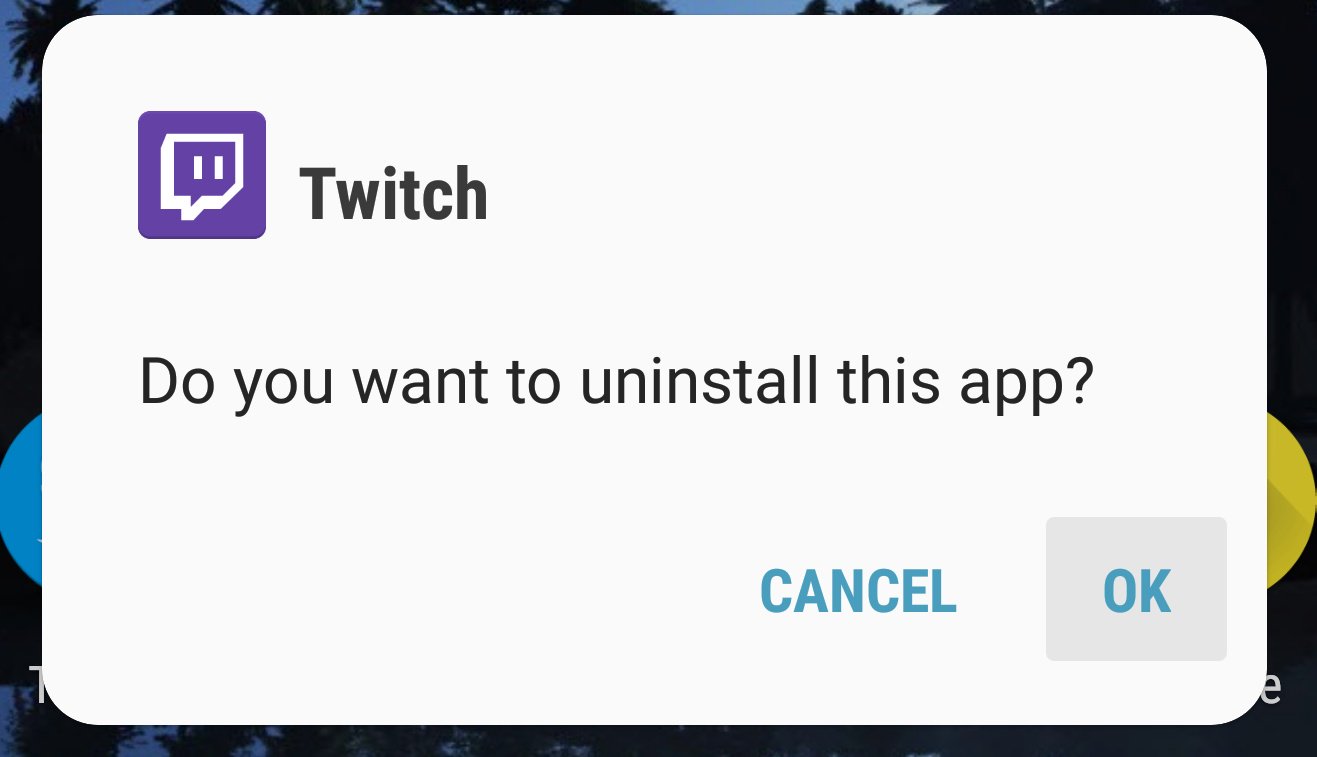Select the blue circular app icon behind dialog
The image size is (1317, 757).
pyautogui.click(x=20, y=500)
